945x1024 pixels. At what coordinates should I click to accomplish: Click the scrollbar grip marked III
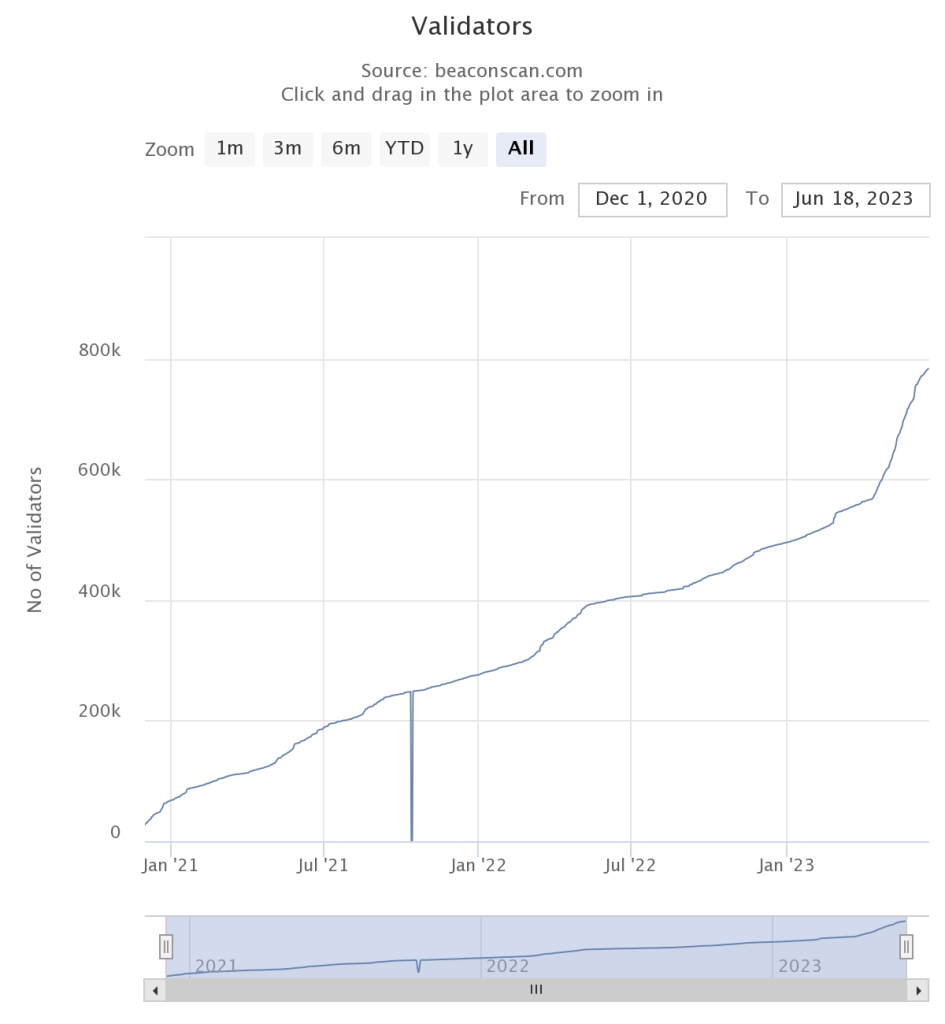tap(536, 990)
